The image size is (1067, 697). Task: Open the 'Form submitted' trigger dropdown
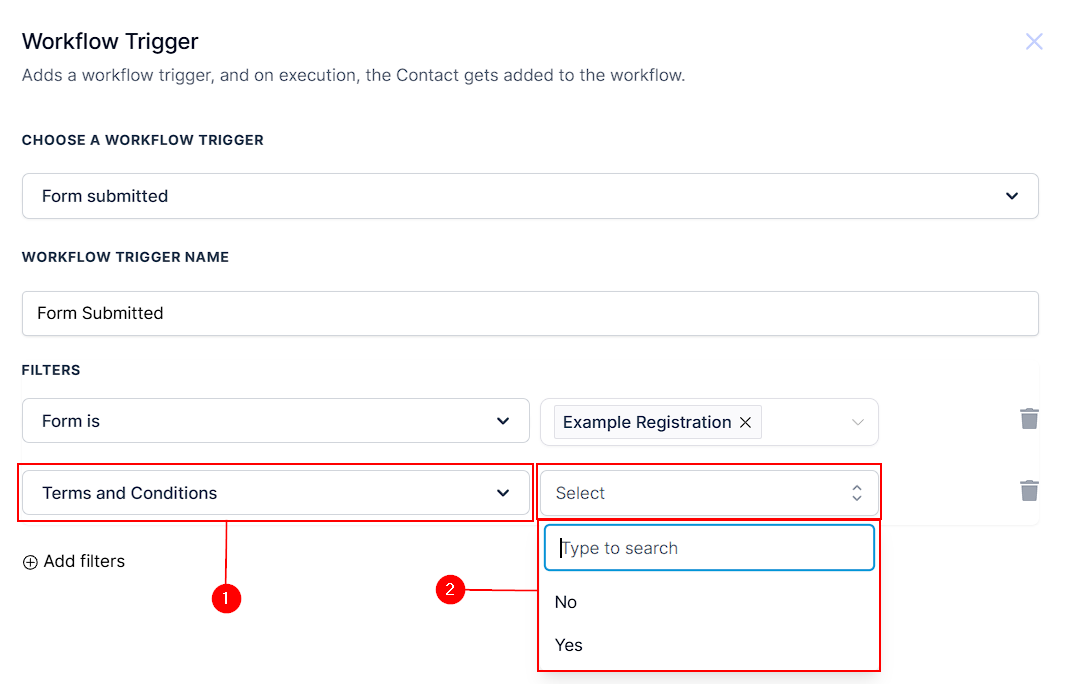pos(530,196)
